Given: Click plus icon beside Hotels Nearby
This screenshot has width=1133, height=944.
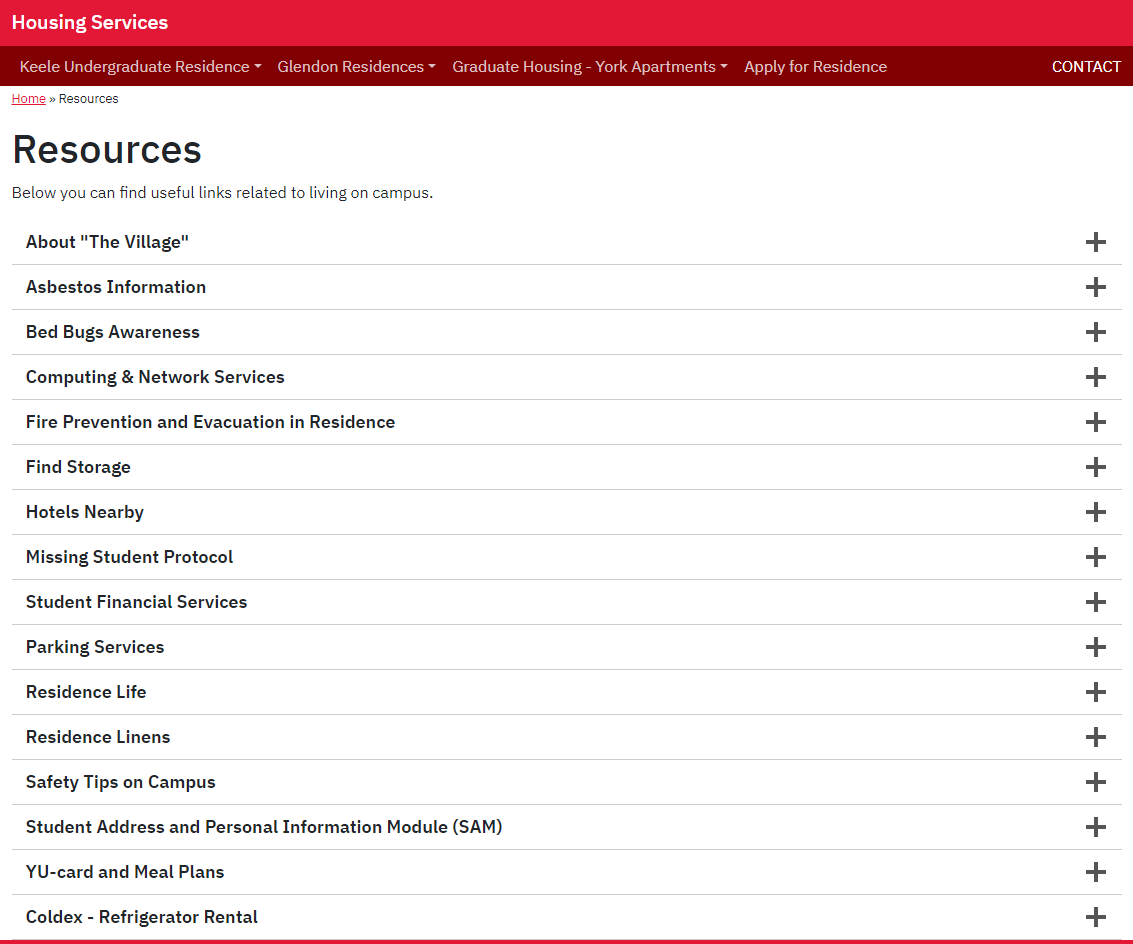Looking at the screenshot, I should point(1095,512).
